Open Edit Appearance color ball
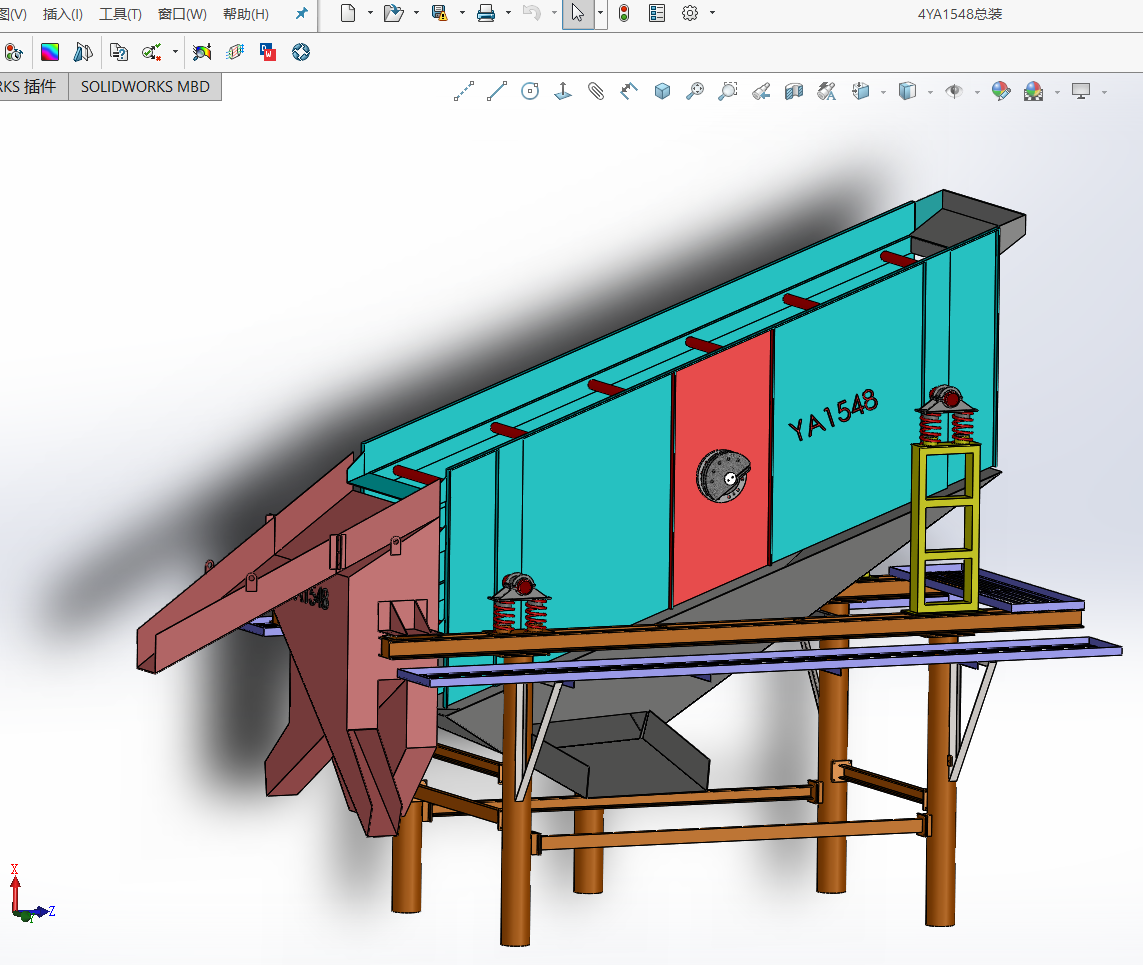The width and height of the screenshot is (1143, 965). click(x=1000, y=92)
